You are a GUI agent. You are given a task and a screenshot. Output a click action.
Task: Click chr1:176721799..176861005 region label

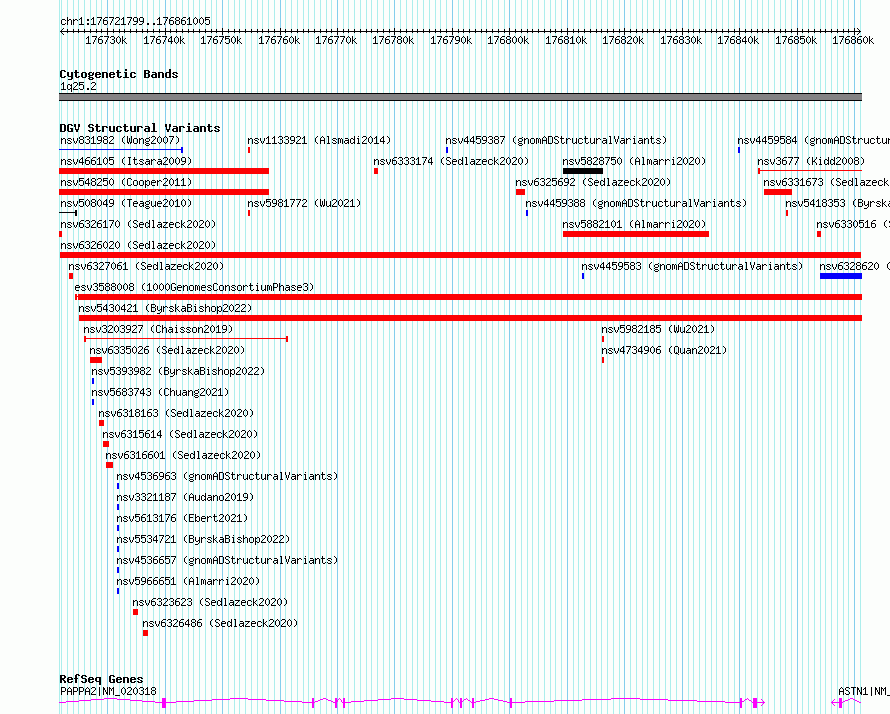tap(135, 21)
